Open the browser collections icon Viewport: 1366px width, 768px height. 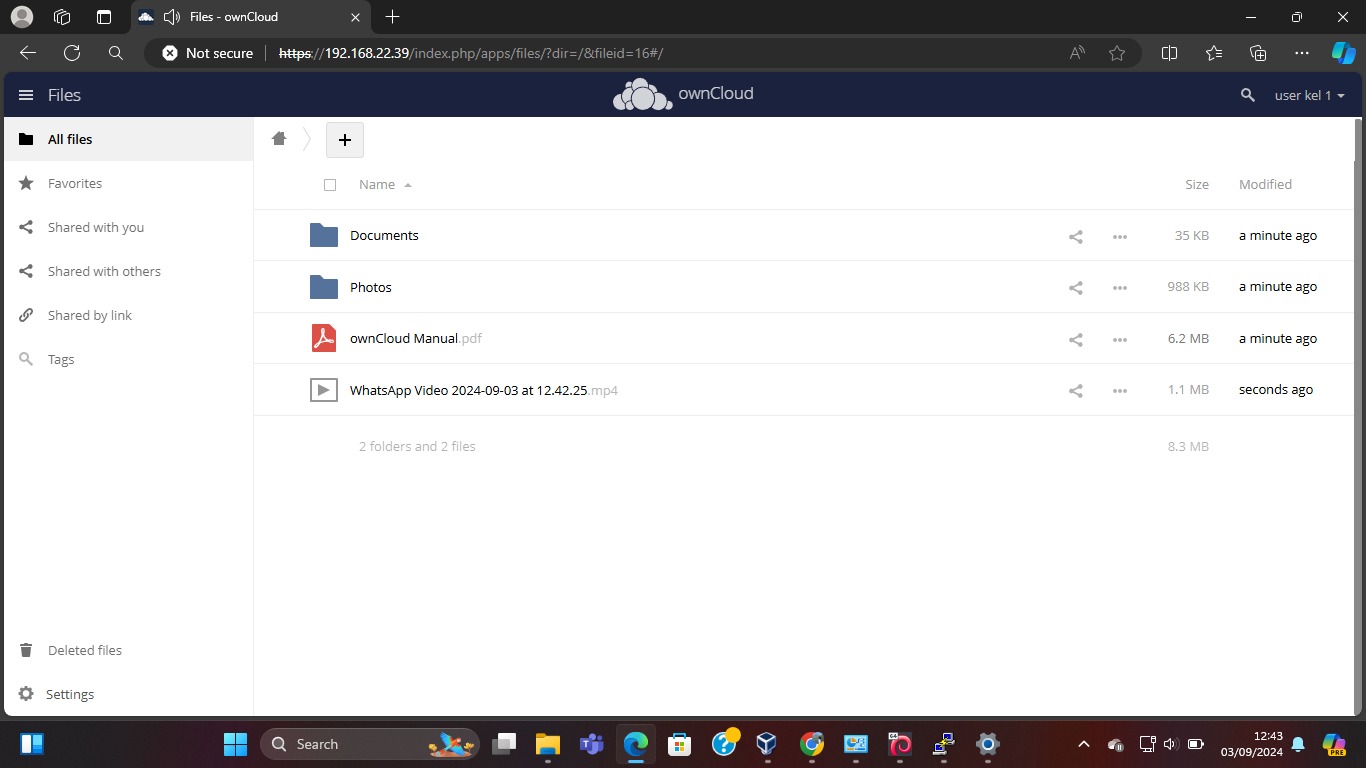pos(1258,53)
